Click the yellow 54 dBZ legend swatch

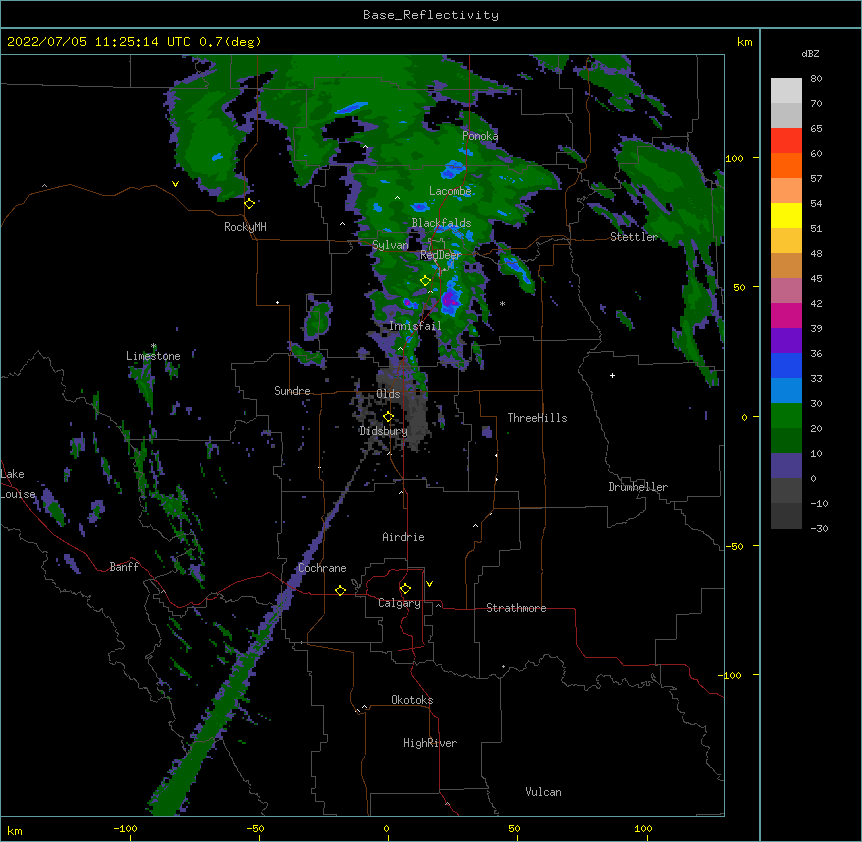click(x=786, y=215)
